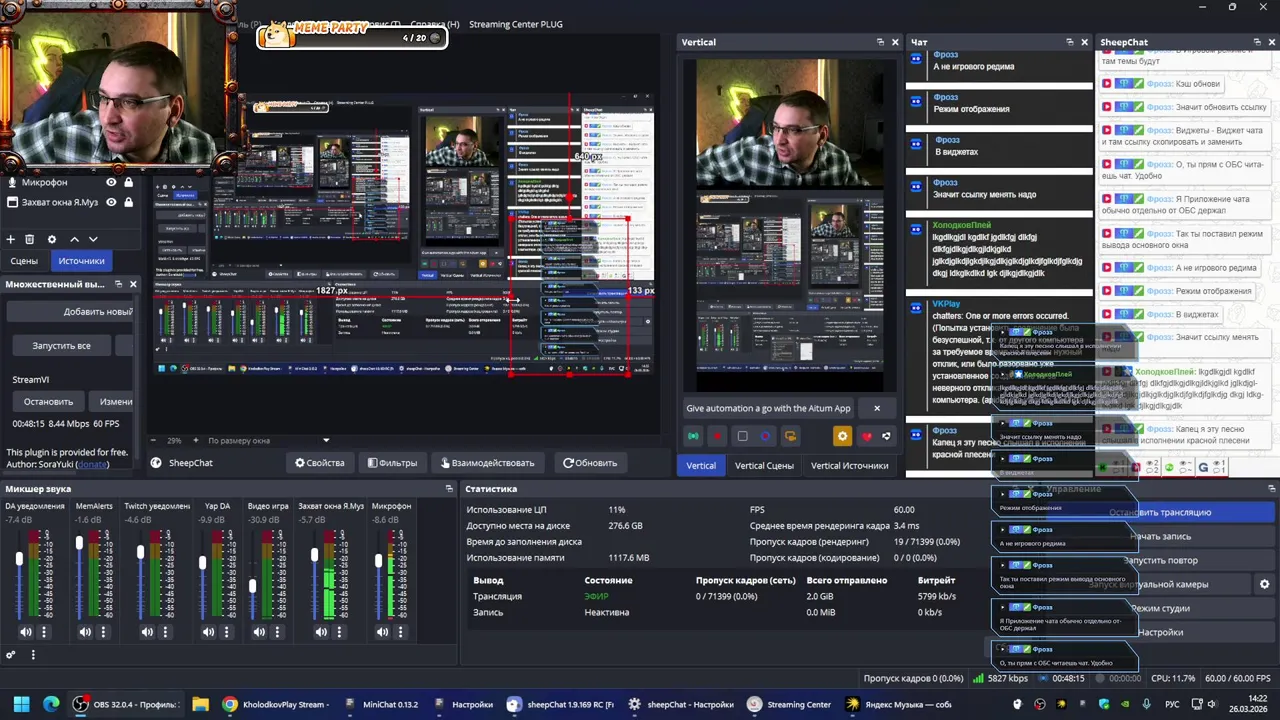Screen dimensions: 1280x720
Task: Click РУС language indicator in tray
Action: click(1172, 704)
